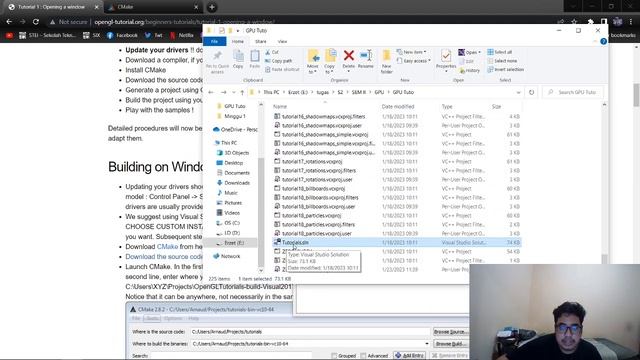640x360 pixels.
Task: Click the Explorer help question icon
Action: tap(603, 41)
